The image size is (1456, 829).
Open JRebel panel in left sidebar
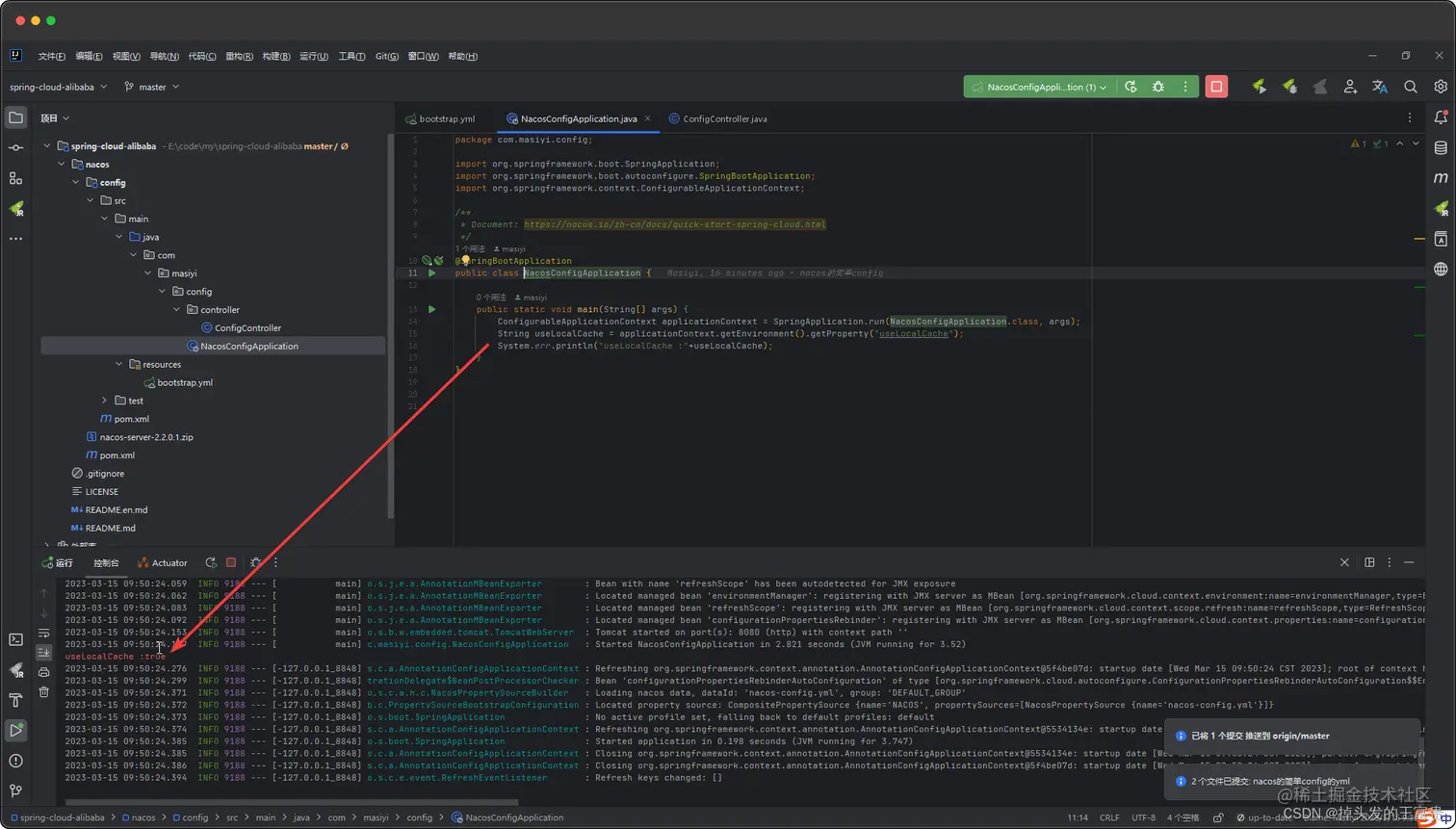15,208
